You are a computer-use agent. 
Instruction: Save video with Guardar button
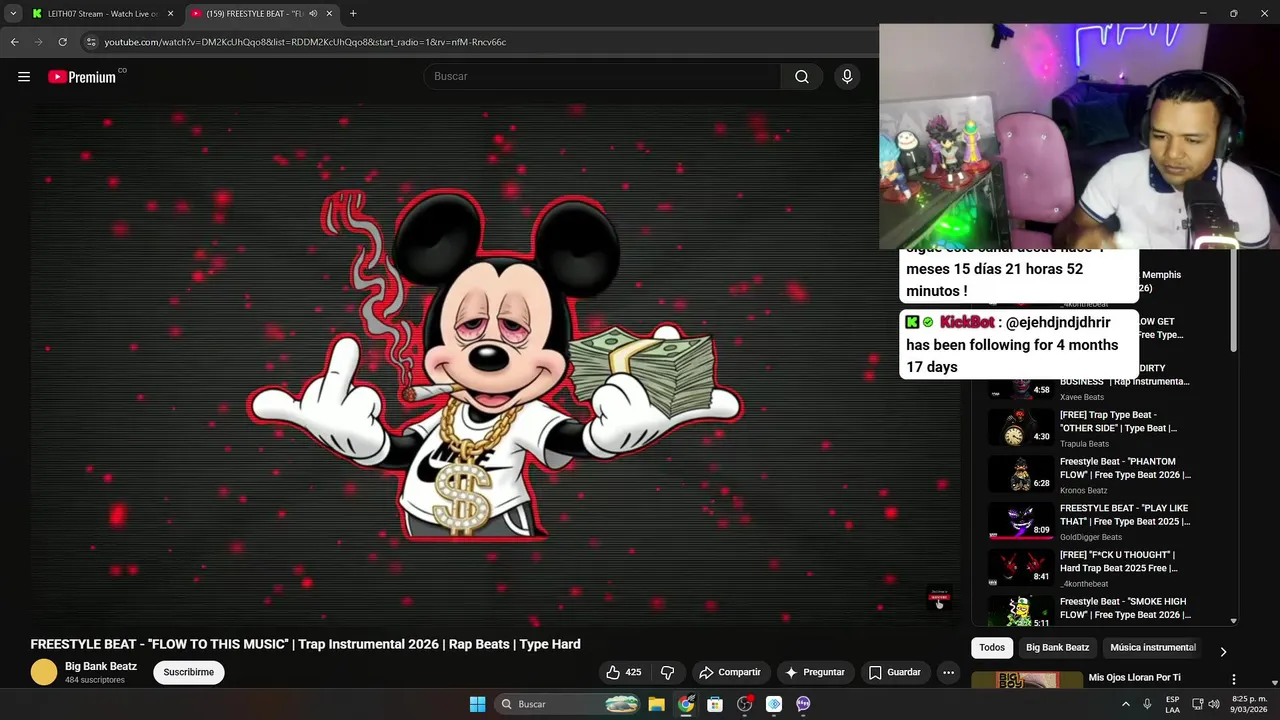(x=894, y=672)
